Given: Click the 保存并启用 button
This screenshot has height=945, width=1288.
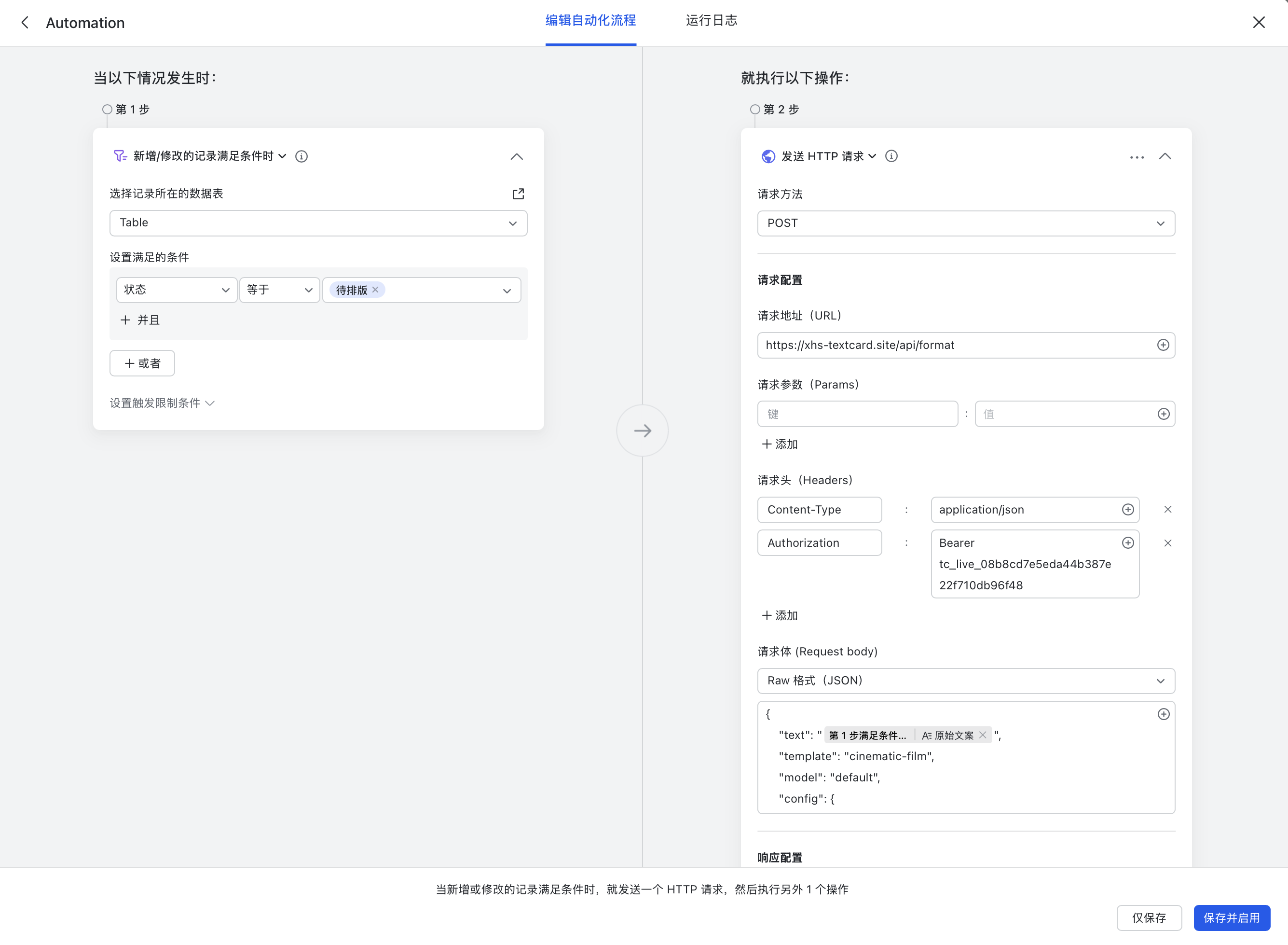Looking at the screenshot, I should (x=1232, y=917).
